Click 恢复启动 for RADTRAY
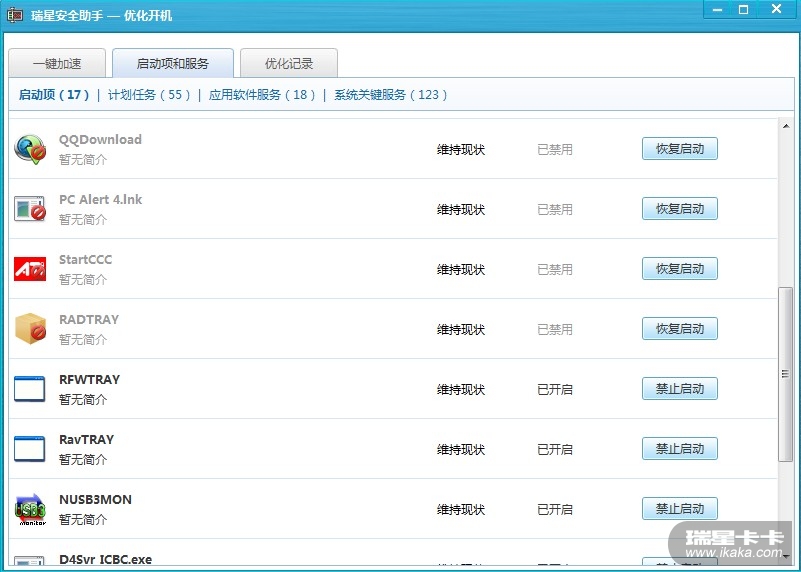The width and height of the screenshot is (801, 572). [x=679, y=328]
